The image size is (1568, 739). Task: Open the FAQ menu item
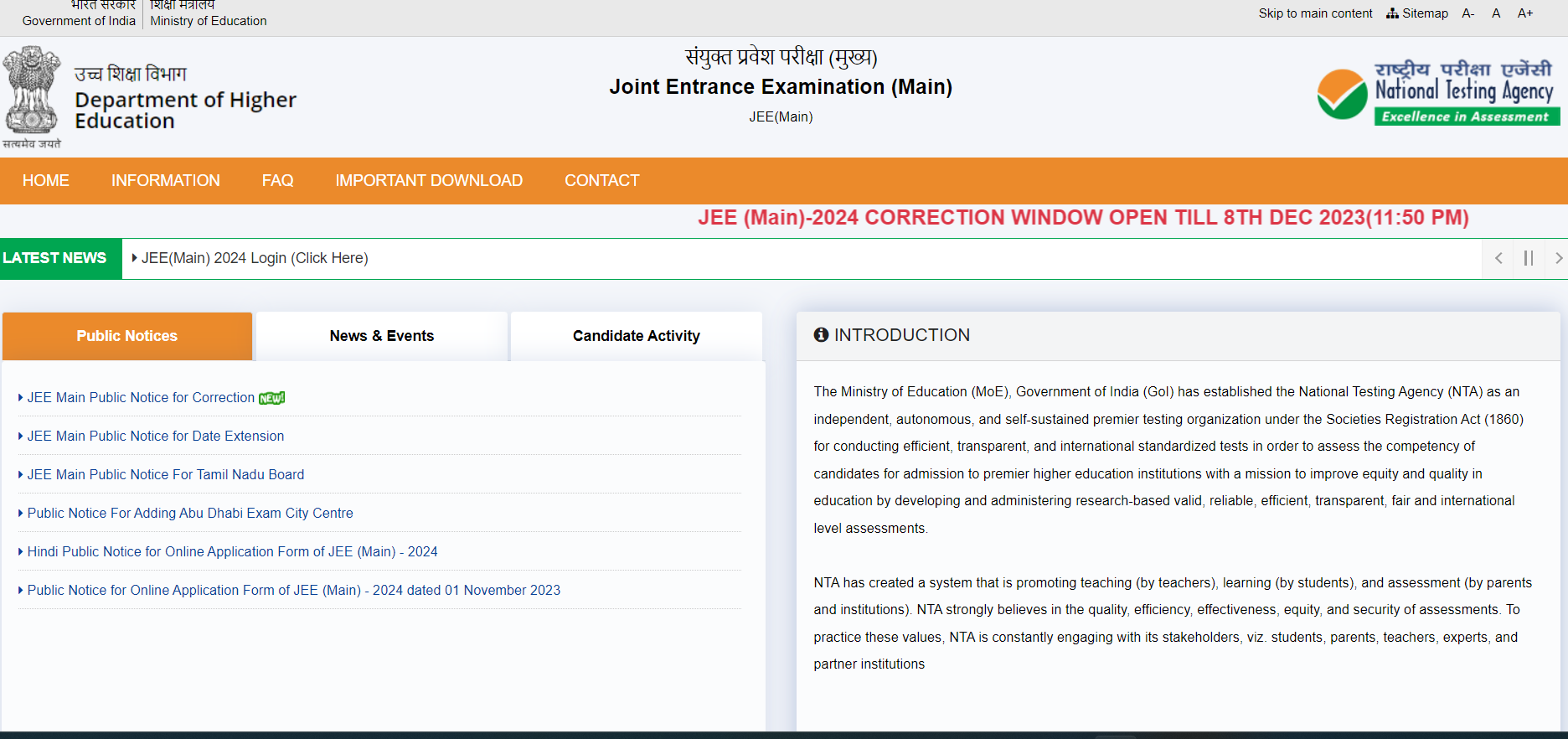278,181
